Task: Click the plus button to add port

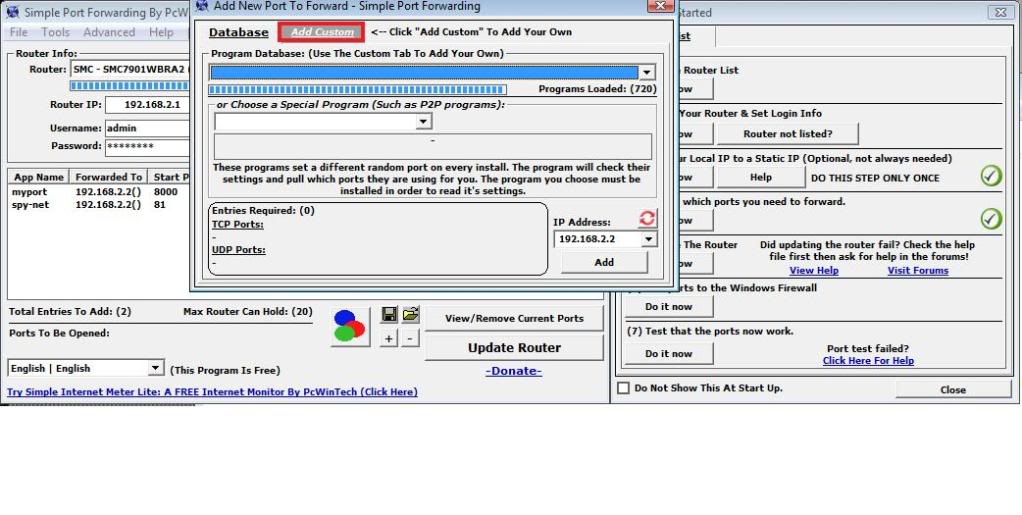Action: pyautogui.click(x=388, y=339)
